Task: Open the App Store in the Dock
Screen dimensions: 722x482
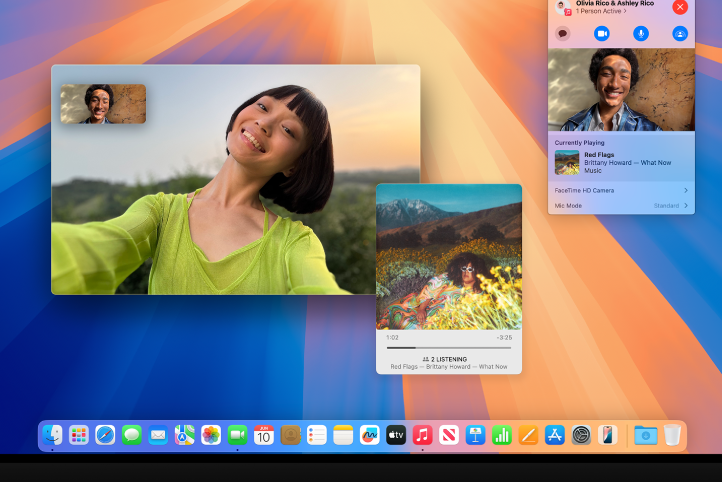Action: click(555, 435)
